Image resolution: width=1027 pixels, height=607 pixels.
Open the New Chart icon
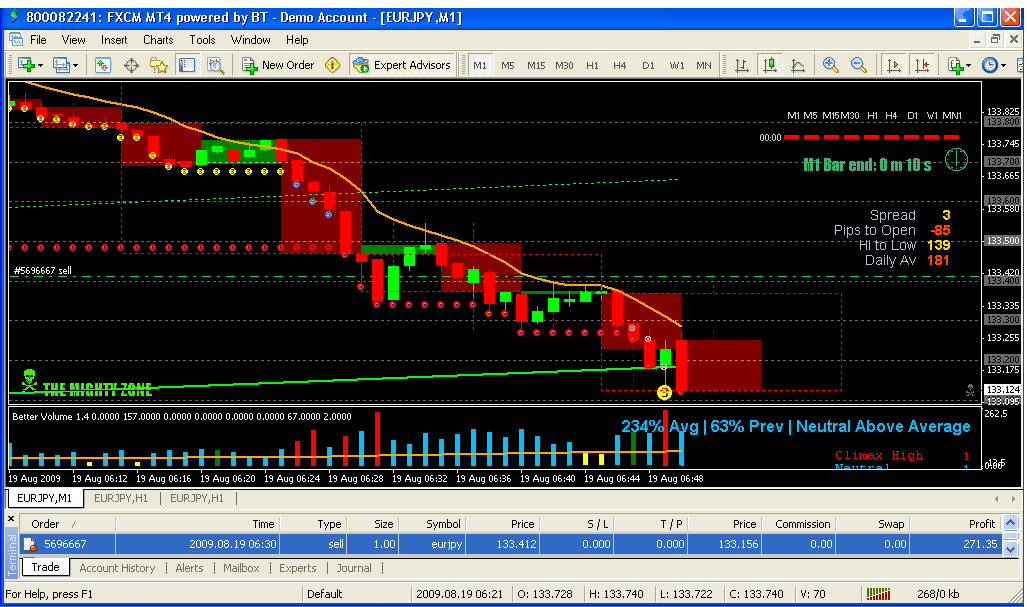pos(27,65)
